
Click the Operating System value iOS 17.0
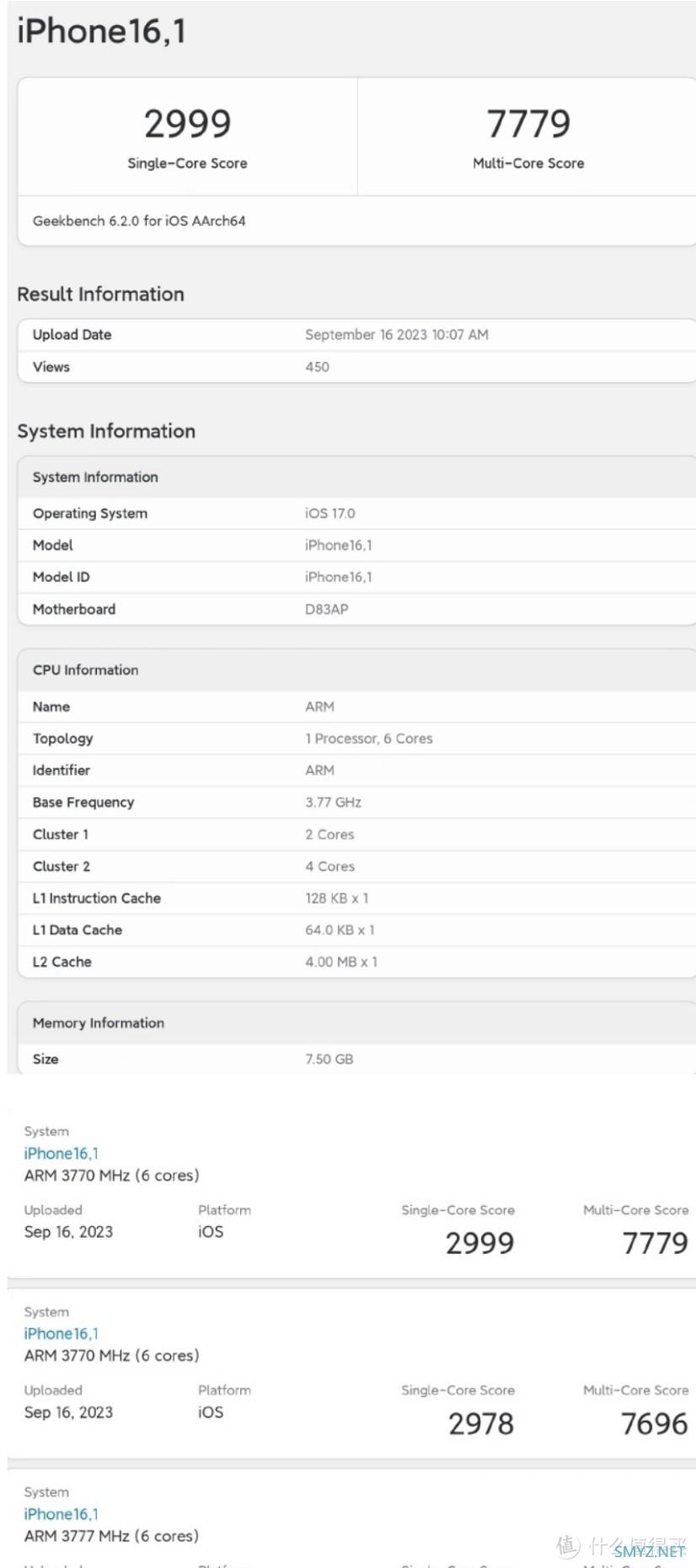coord(329,513)
